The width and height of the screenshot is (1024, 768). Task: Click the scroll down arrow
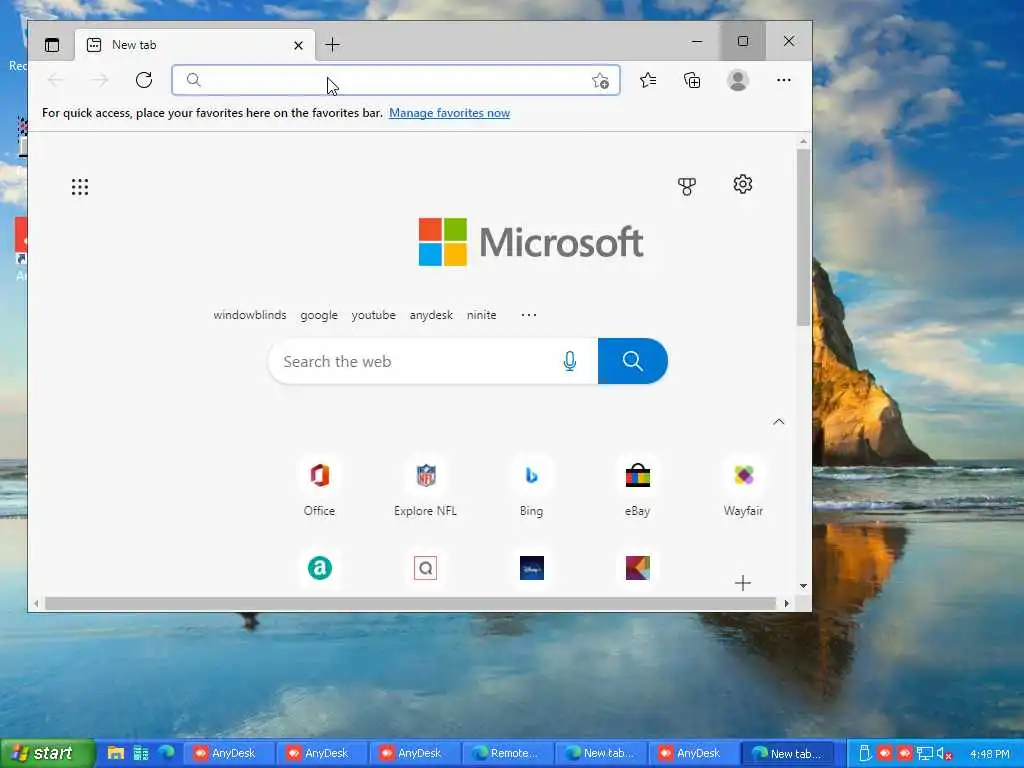(x=803, y=586)
